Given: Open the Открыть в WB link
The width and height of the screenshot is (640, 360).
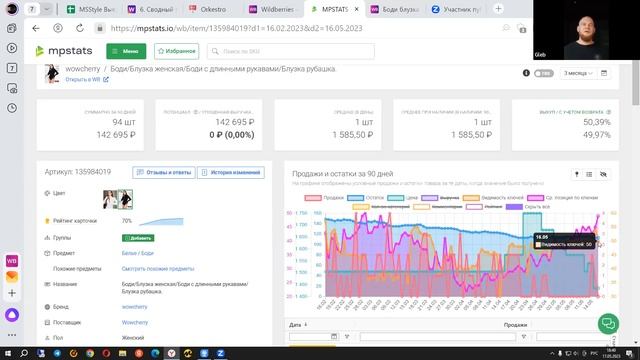Looking at the screenshot, I should tap(87, 80).
